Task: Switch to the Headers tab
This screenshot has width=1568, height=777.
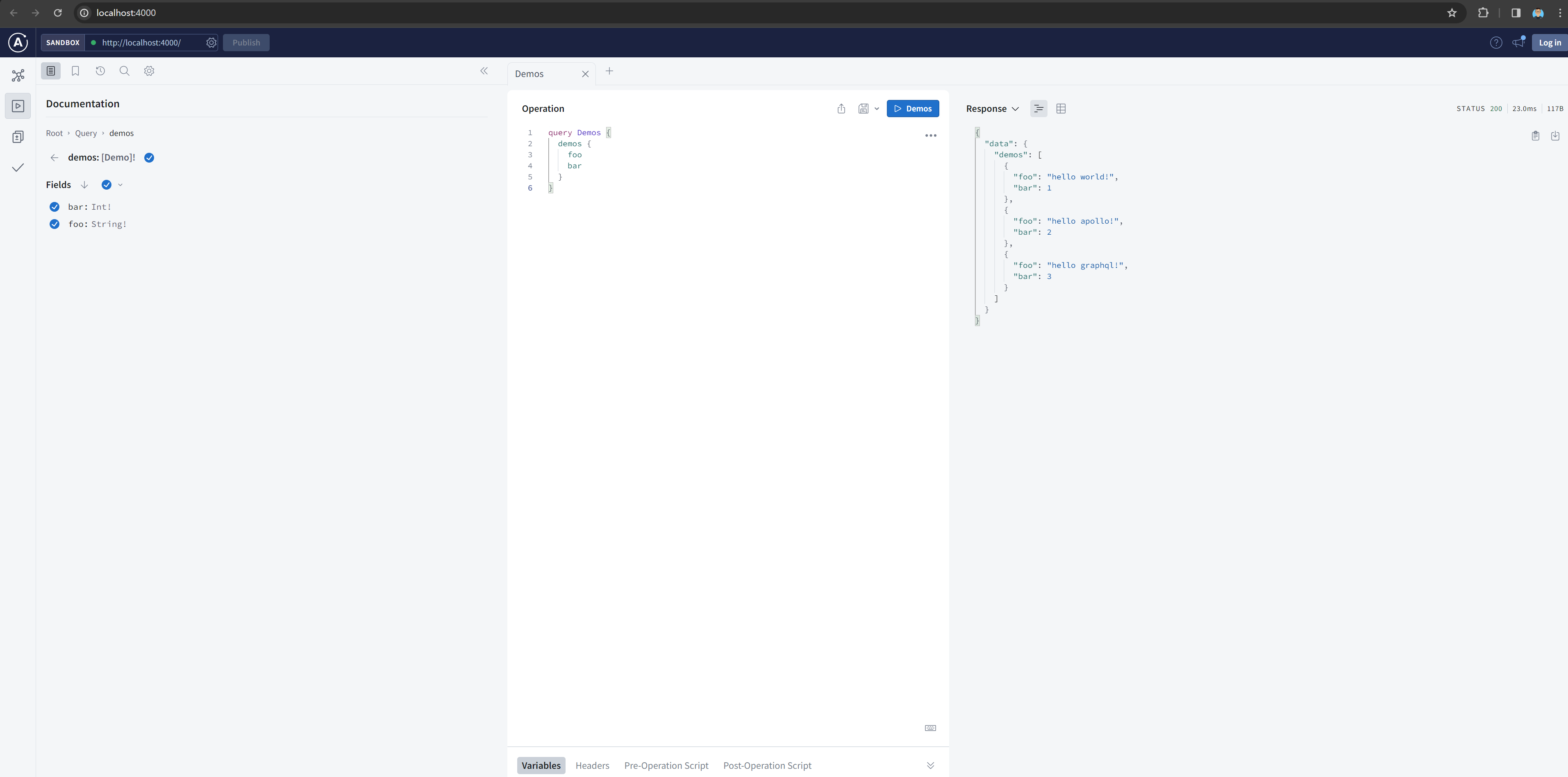Action: pos(592,766)
